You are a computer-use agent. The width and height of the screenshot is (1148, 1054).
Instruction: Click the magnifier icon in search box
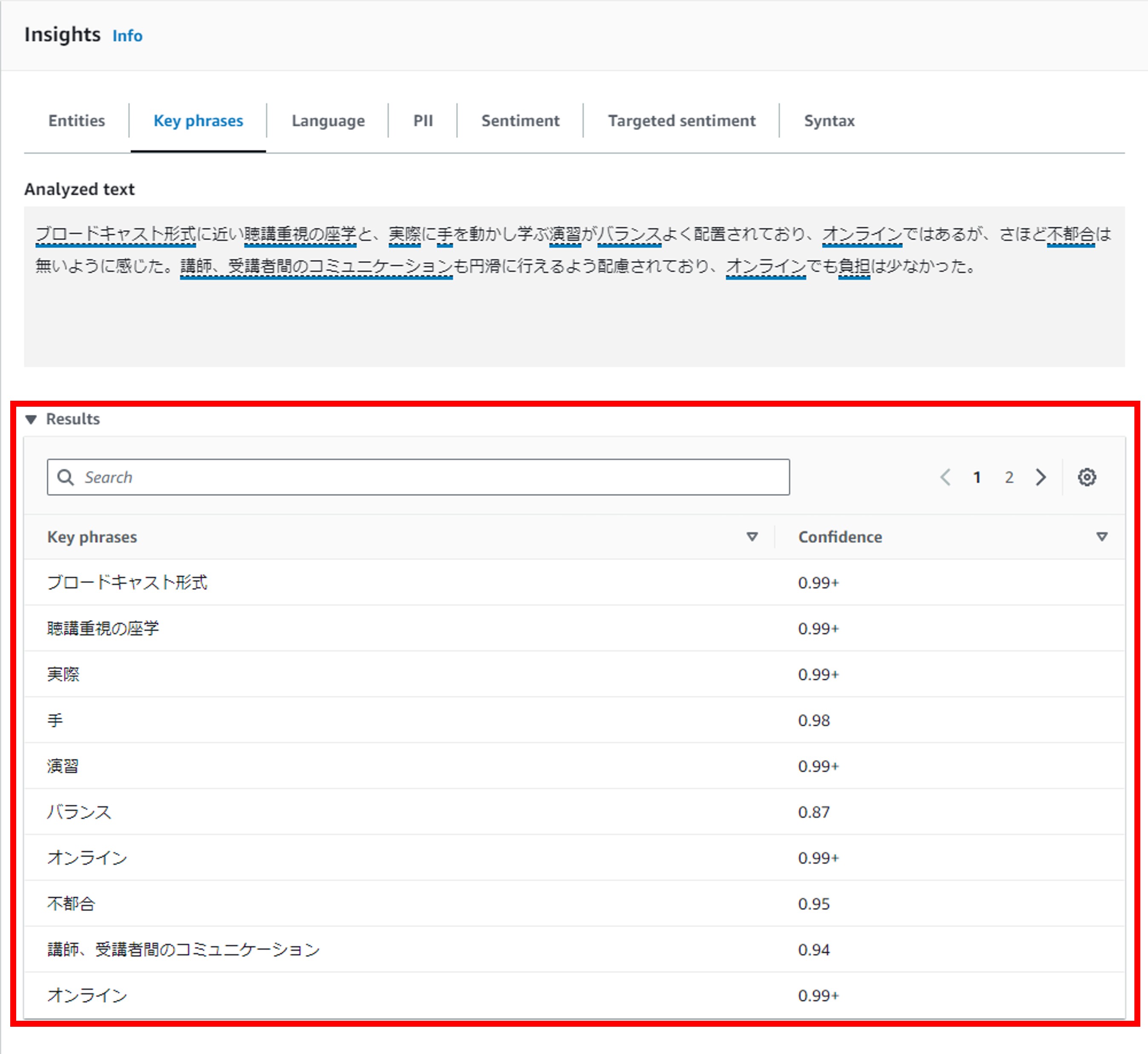(x=66, y=477)
